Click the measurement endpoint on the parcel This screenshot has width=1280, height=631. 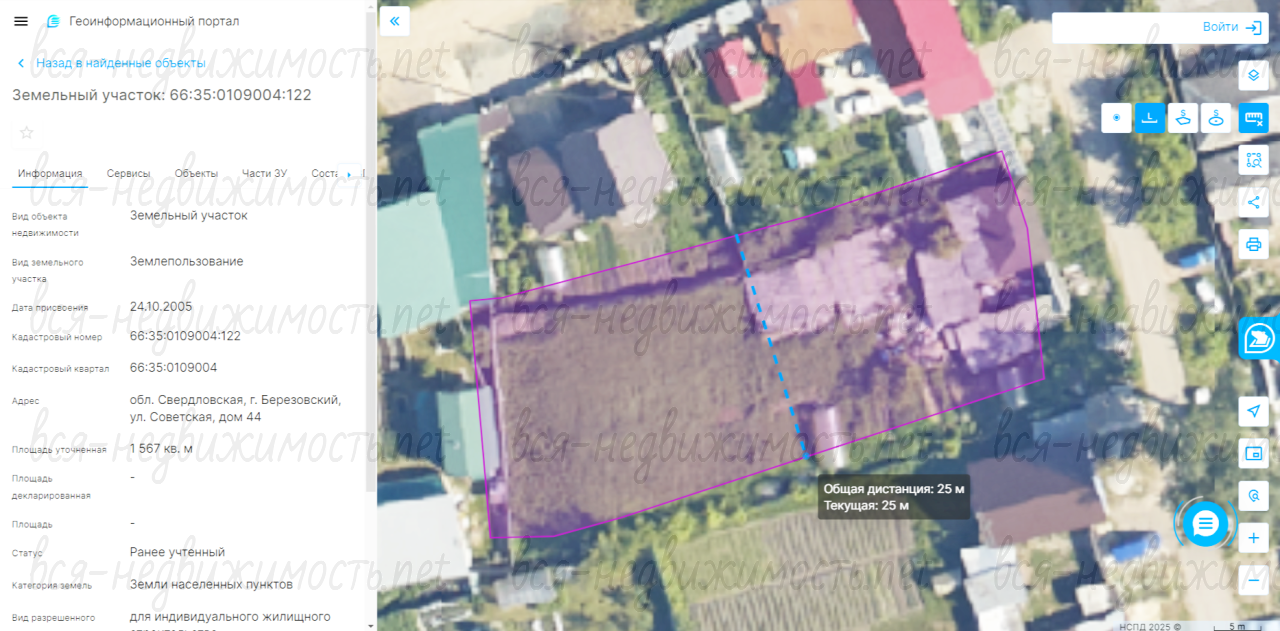[x=806, y=458]
